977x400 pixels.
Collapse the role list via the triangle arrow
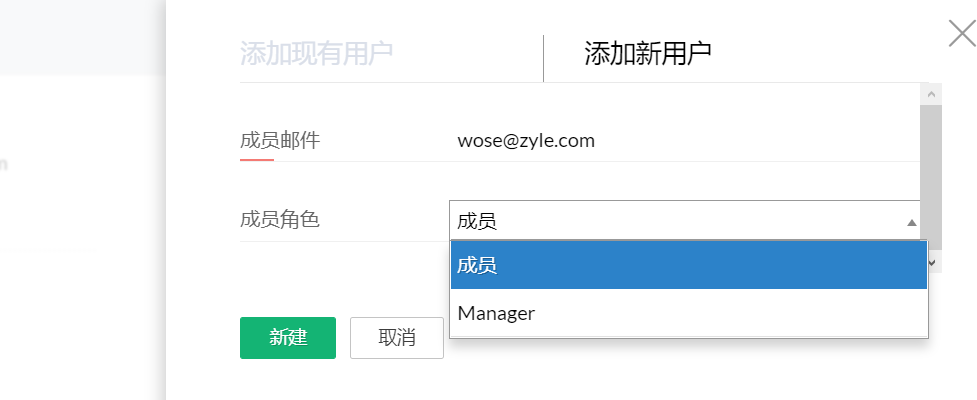click(x=912, y=222)
